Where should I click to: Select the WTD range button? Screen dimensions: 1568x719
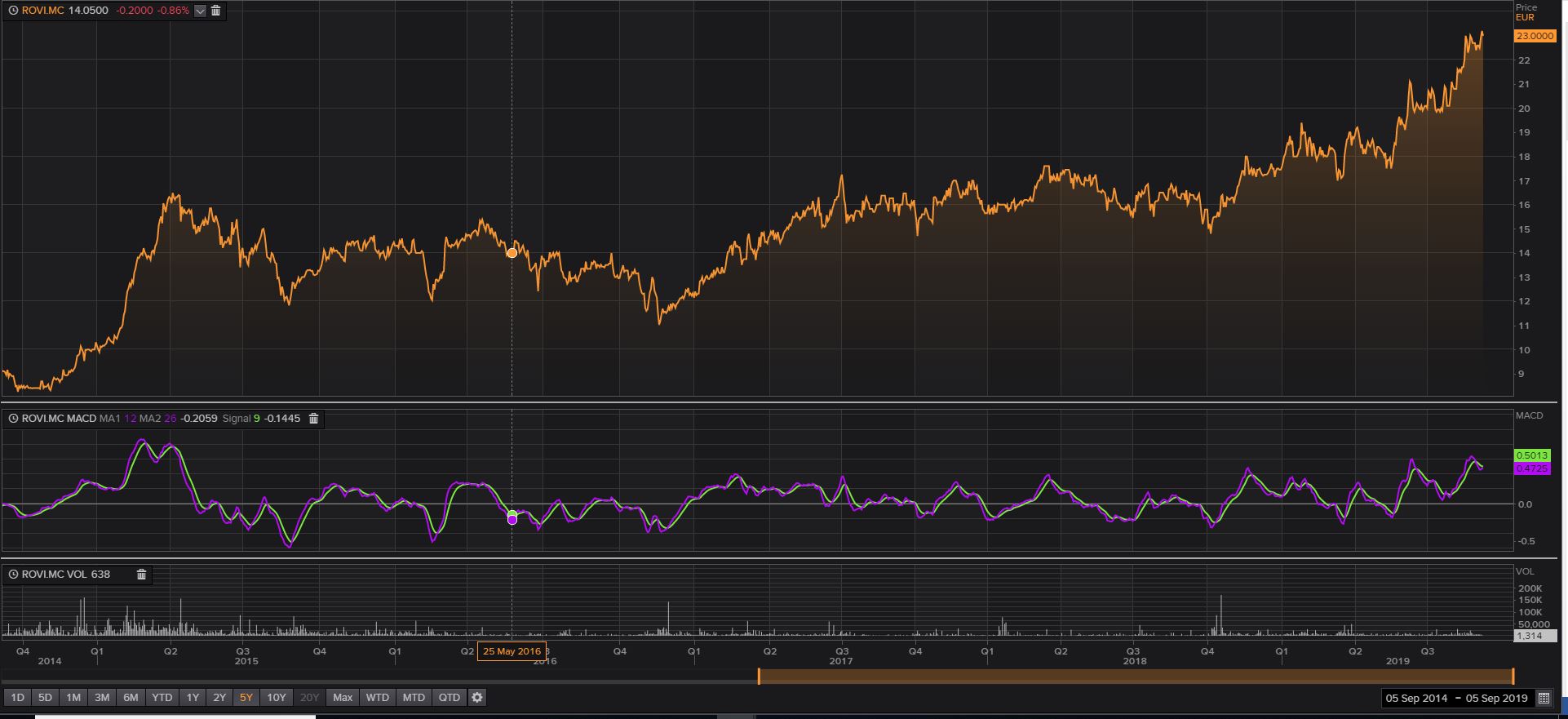pyautogui.click(x=377, y=698)
